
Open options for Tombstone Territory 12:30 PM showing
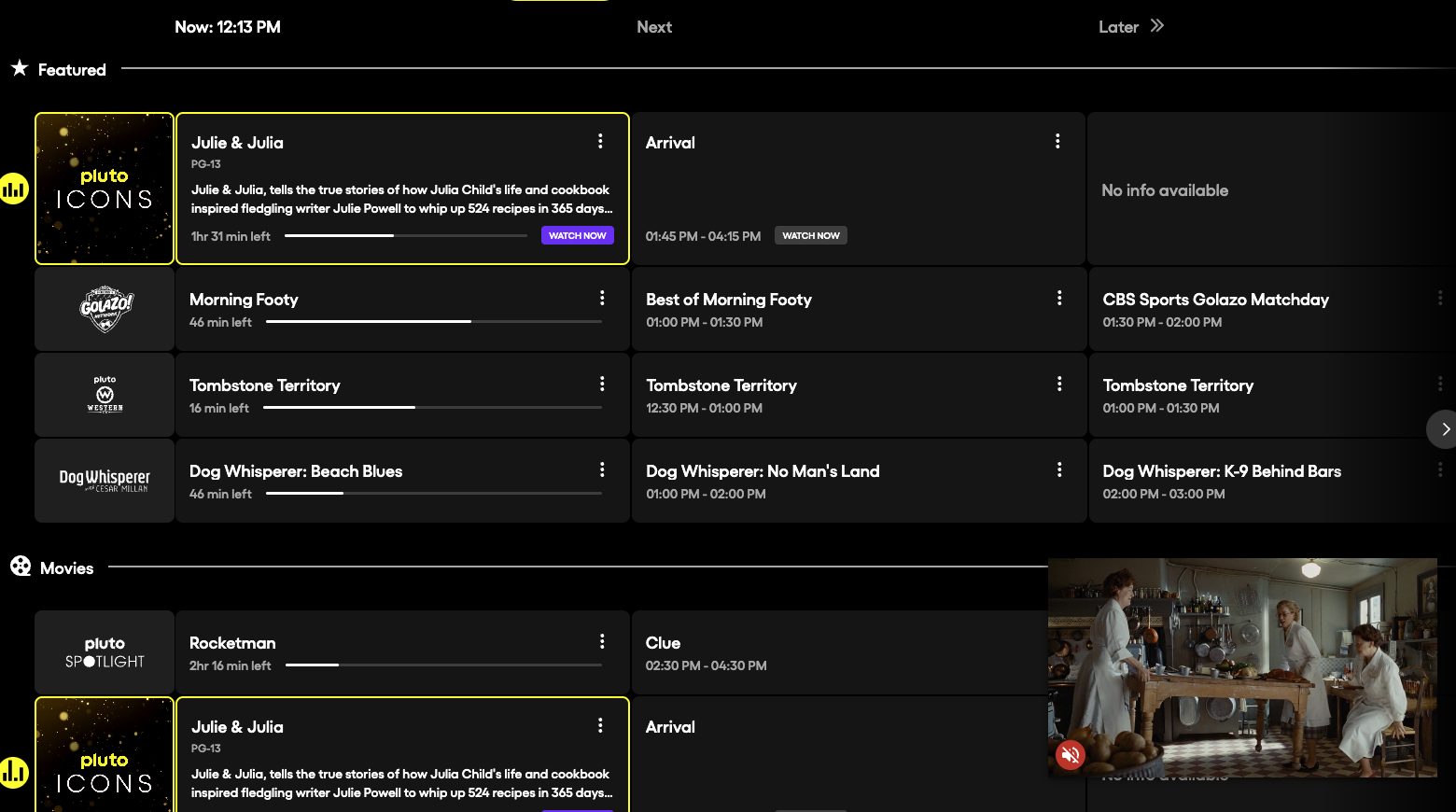pyautogui.click(x=1059, y=384)
